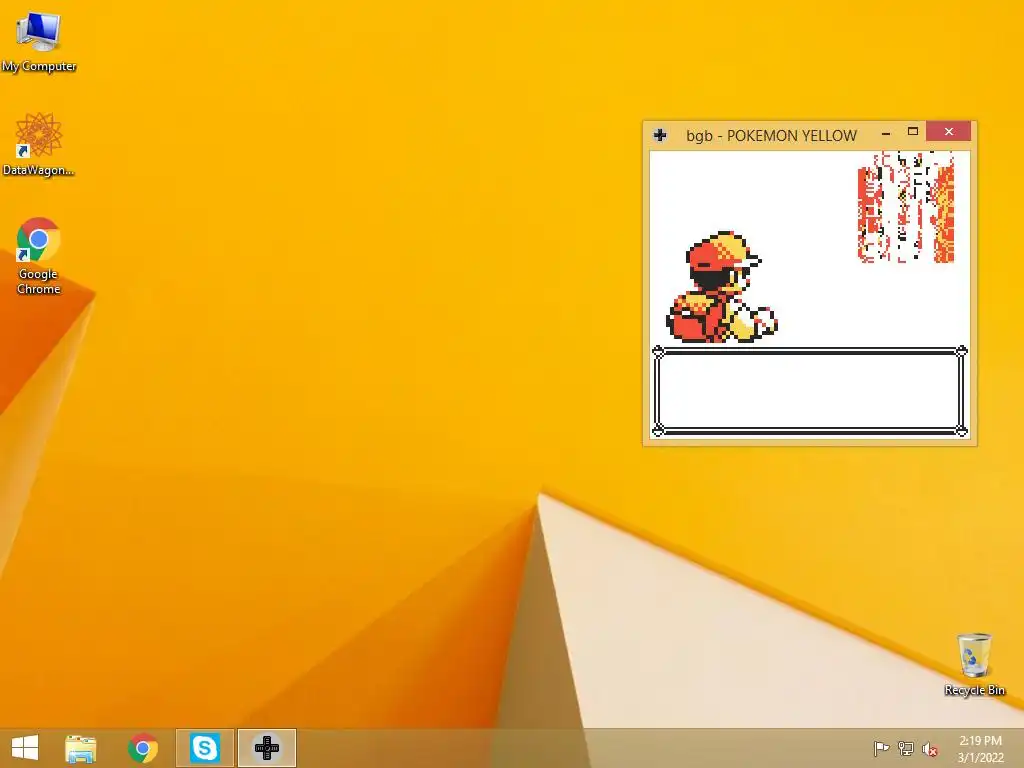Show the calendar via taskbar clock
Screen dimensions: 1024x768
coord(980,749)
